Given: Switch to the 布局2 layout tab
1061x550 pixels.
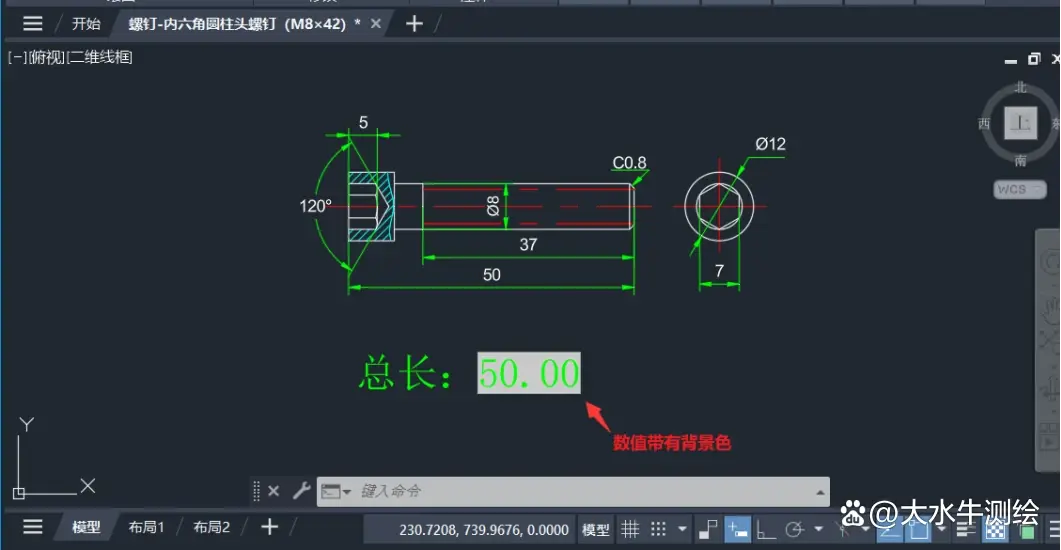Looking at the screenshot, I should click(211, 527).
